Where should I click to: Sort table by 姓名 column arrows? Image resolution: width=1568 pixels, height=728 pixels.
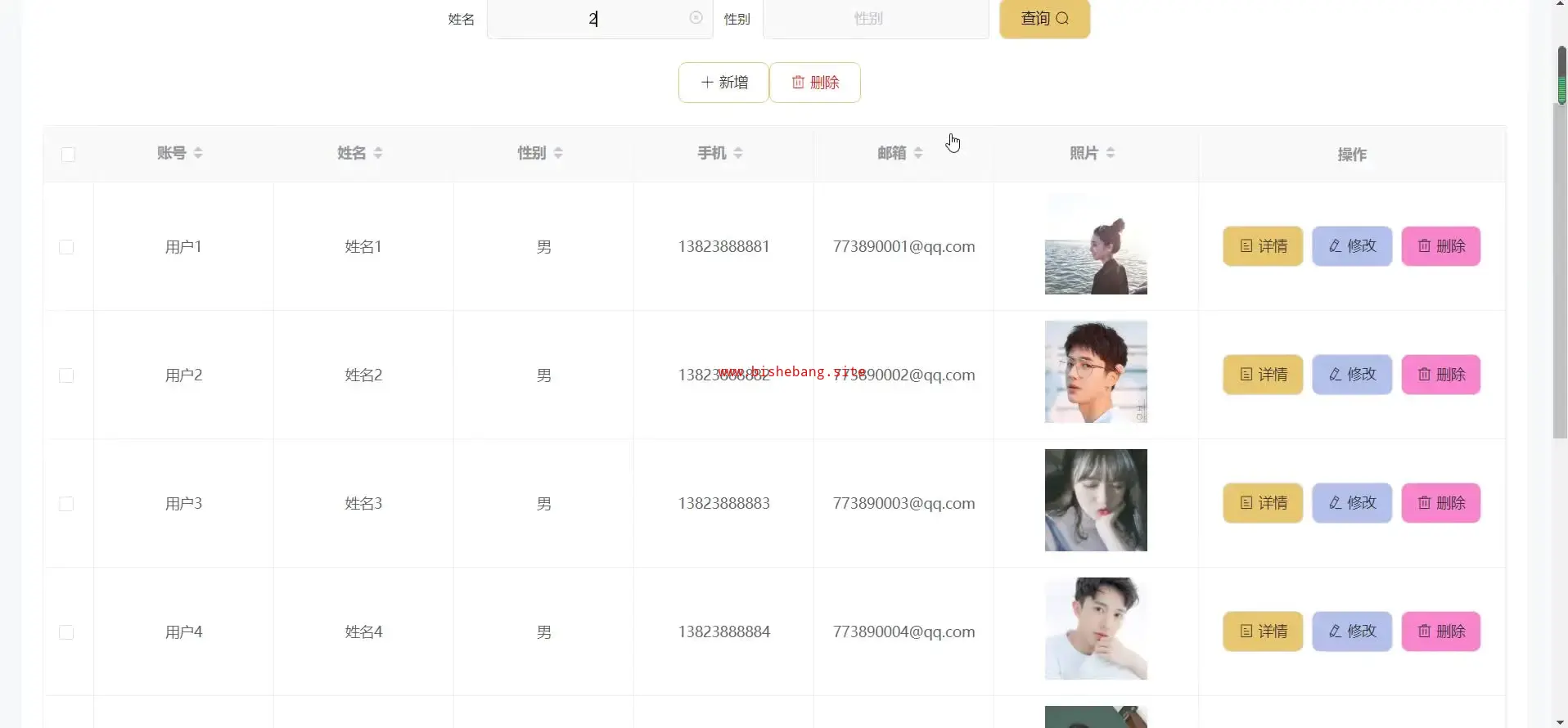pyautogui.click(x=378, y=153)
